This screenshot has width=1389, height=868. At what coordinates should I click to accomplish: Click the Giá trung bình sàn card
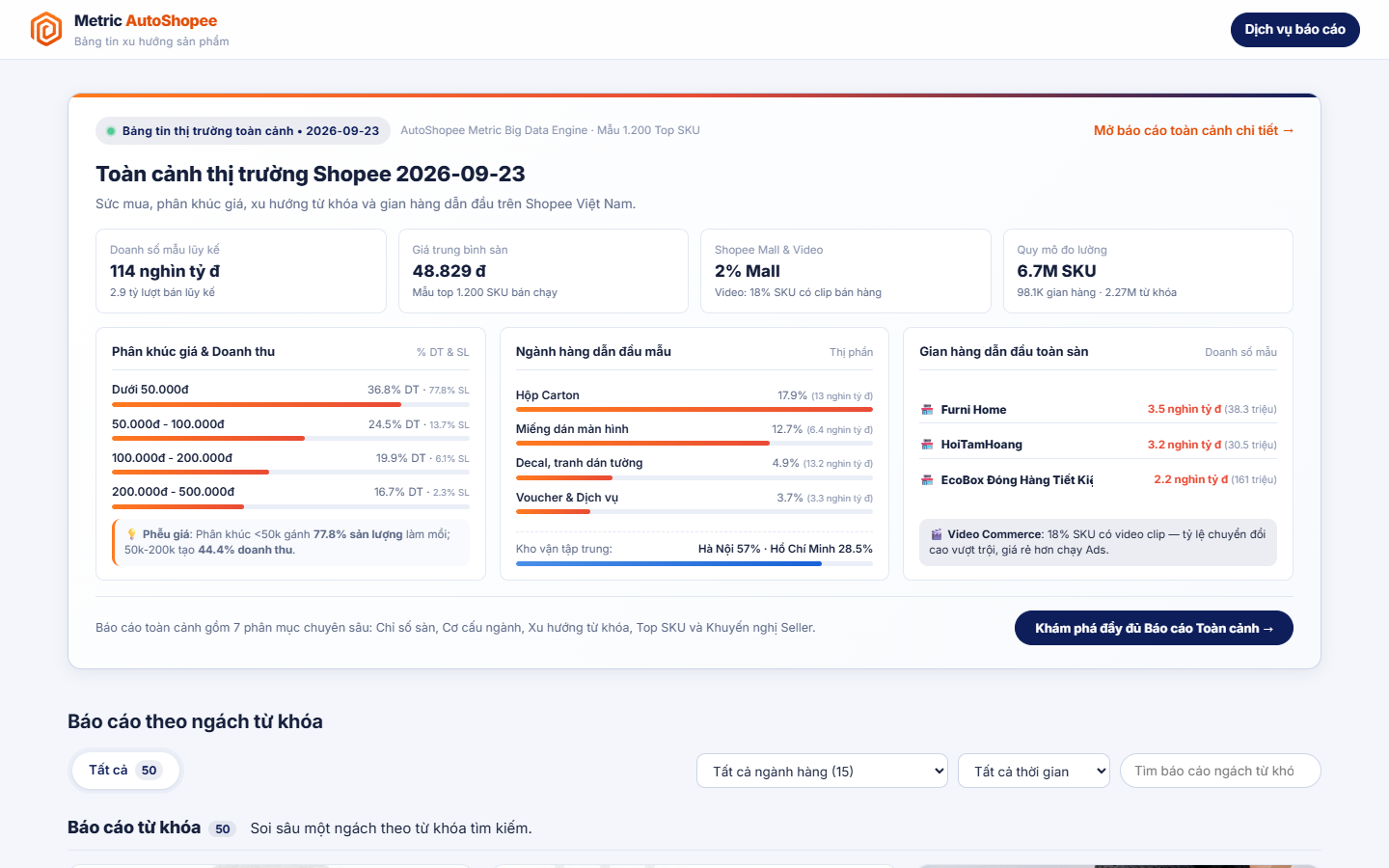click(x=543, y=271)
